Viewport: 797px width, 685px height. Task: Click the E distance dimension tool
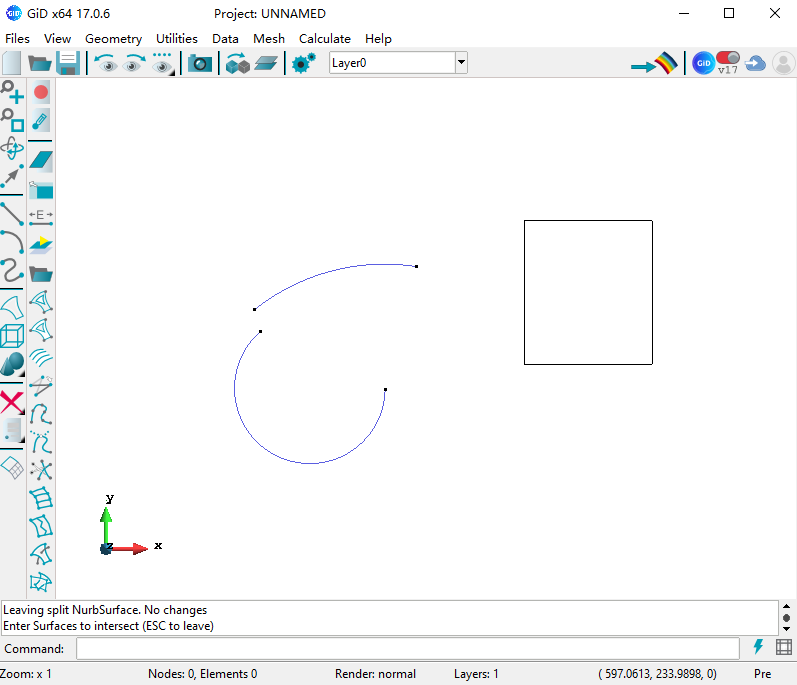(41, 217)
